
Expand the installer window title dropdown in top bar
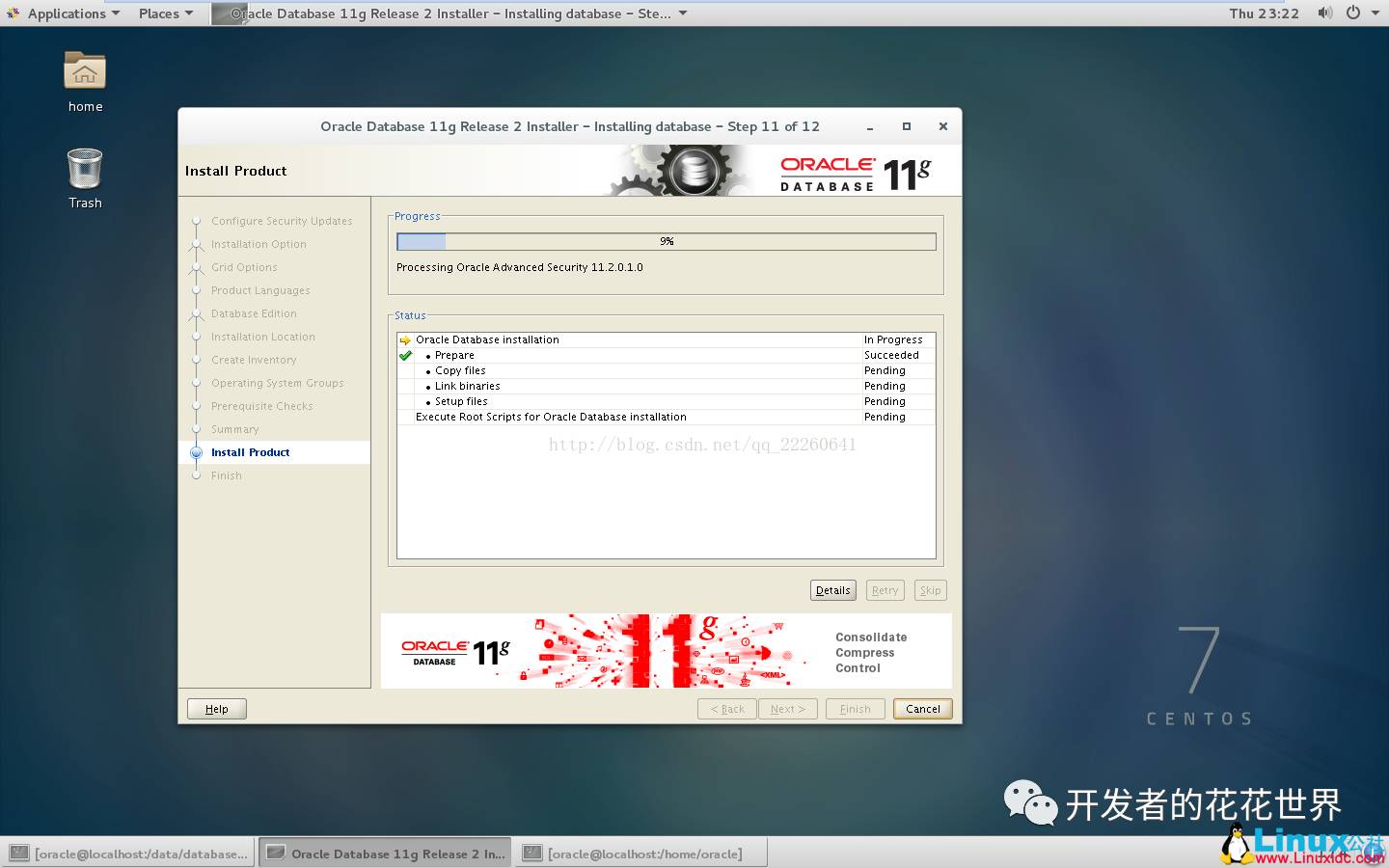[x=683, y=14]
